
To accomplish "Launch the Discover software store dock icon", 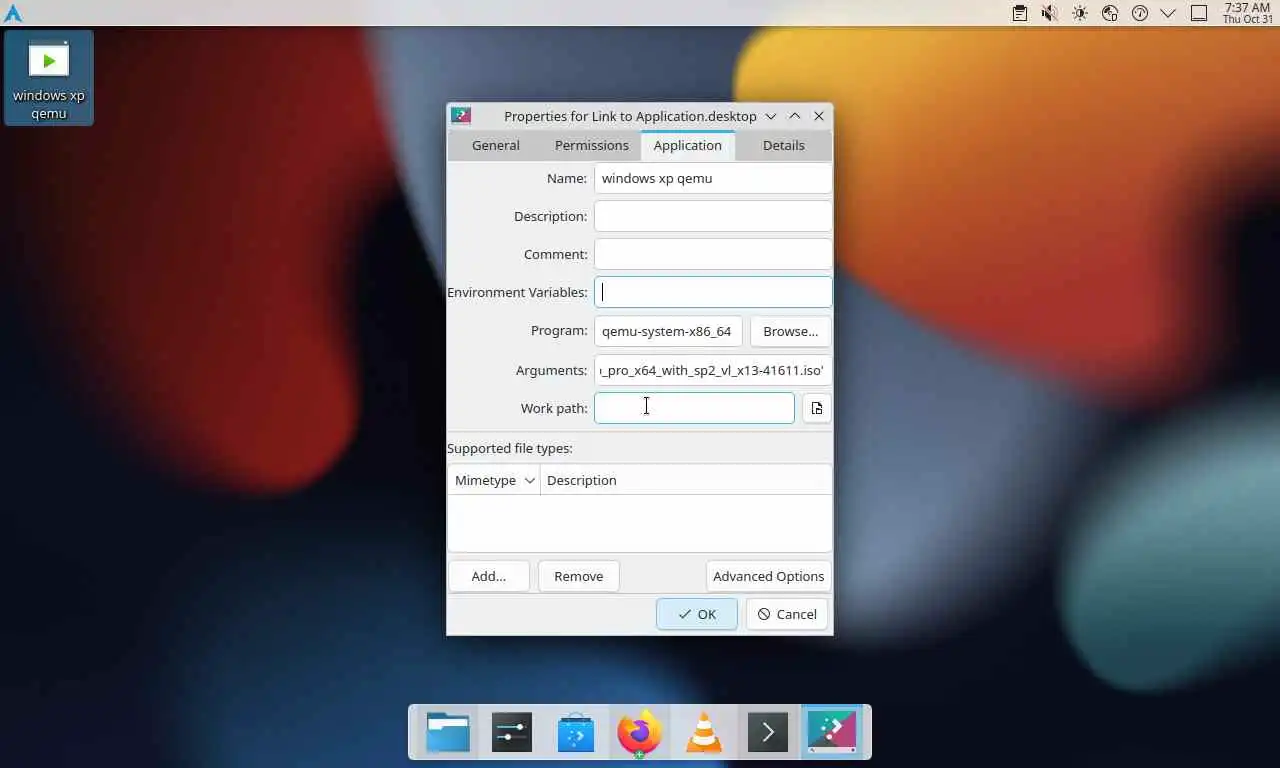I will [x=575, y=733].
